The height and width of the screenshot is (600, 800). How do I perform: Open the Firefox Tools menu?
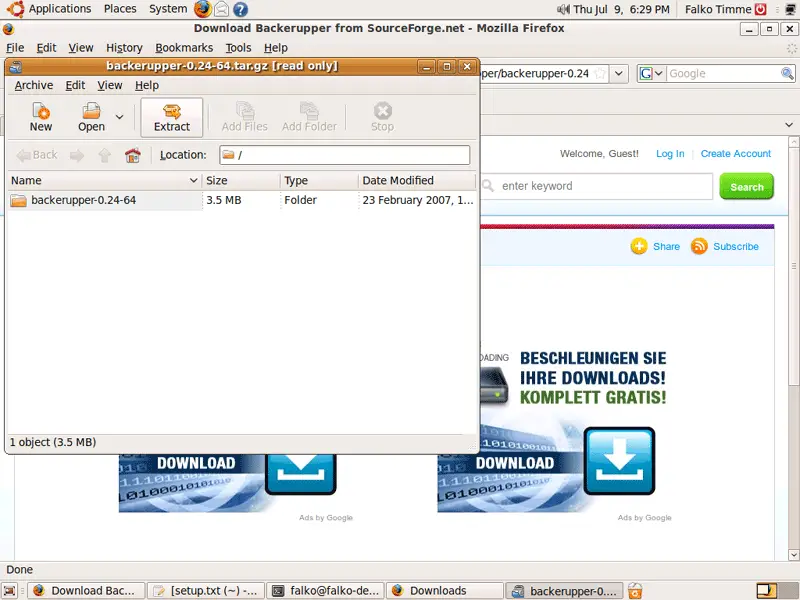click(238, 47)
